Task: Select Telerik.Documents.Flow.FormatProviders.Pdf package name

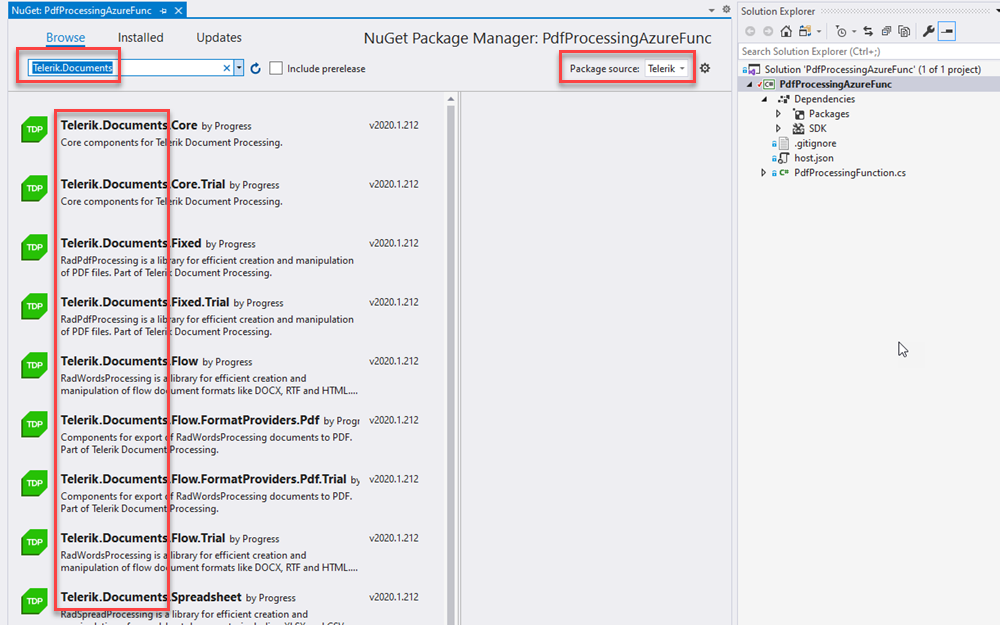Action: click(190, 420)
